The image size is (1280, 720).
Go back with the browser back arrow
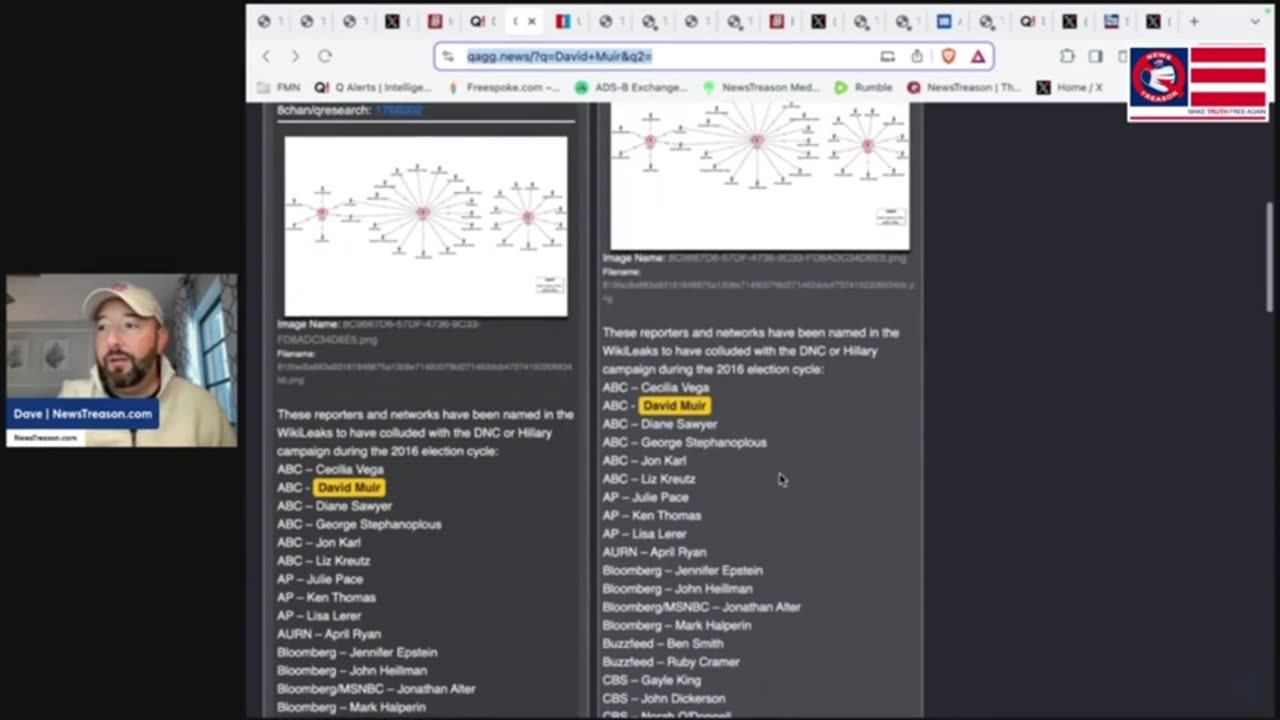[x=266, y=57]
